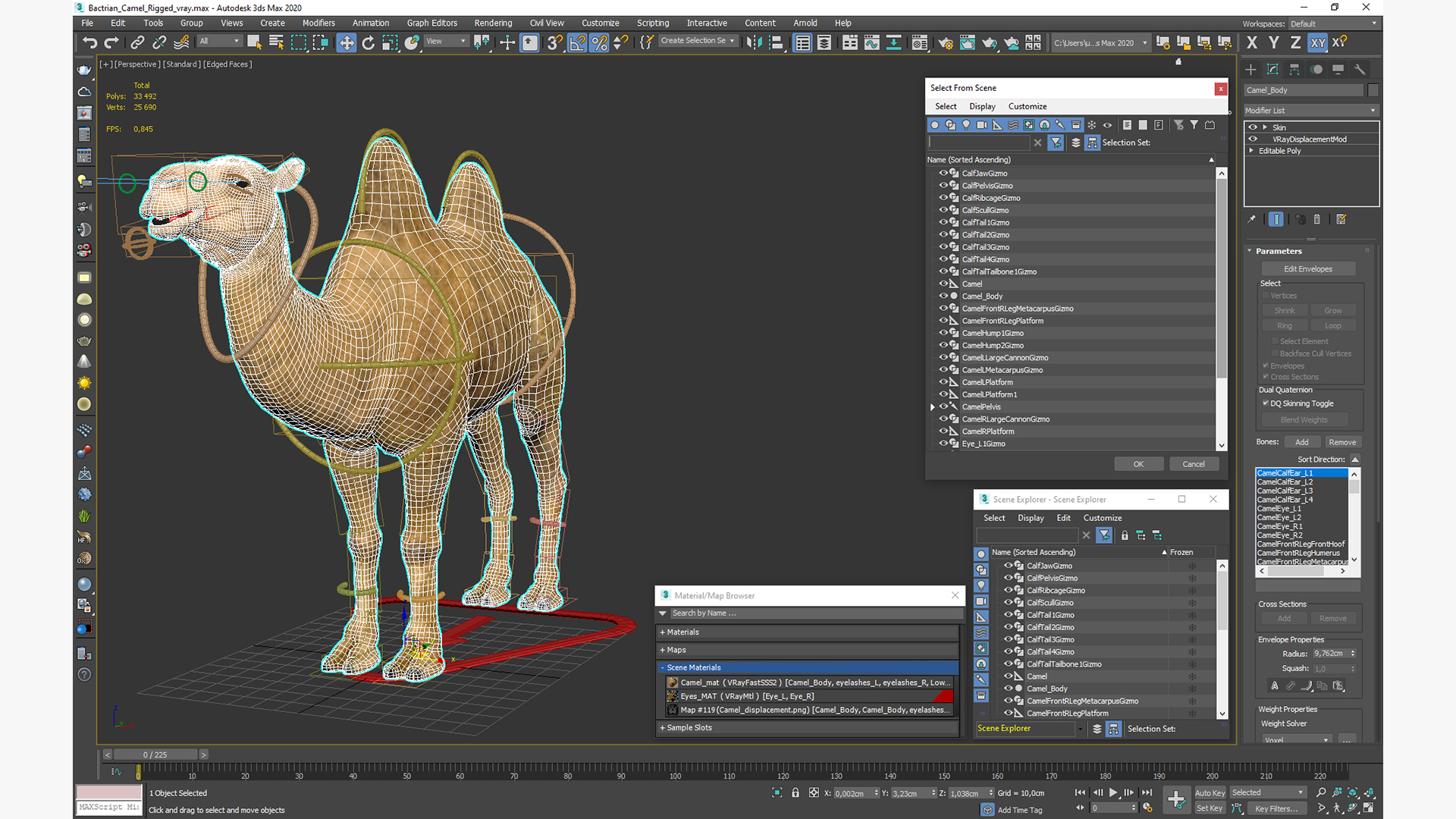This screenshot has width=1456, height=819.
Task: Open the Rendering menu
Action: (493, 24)
